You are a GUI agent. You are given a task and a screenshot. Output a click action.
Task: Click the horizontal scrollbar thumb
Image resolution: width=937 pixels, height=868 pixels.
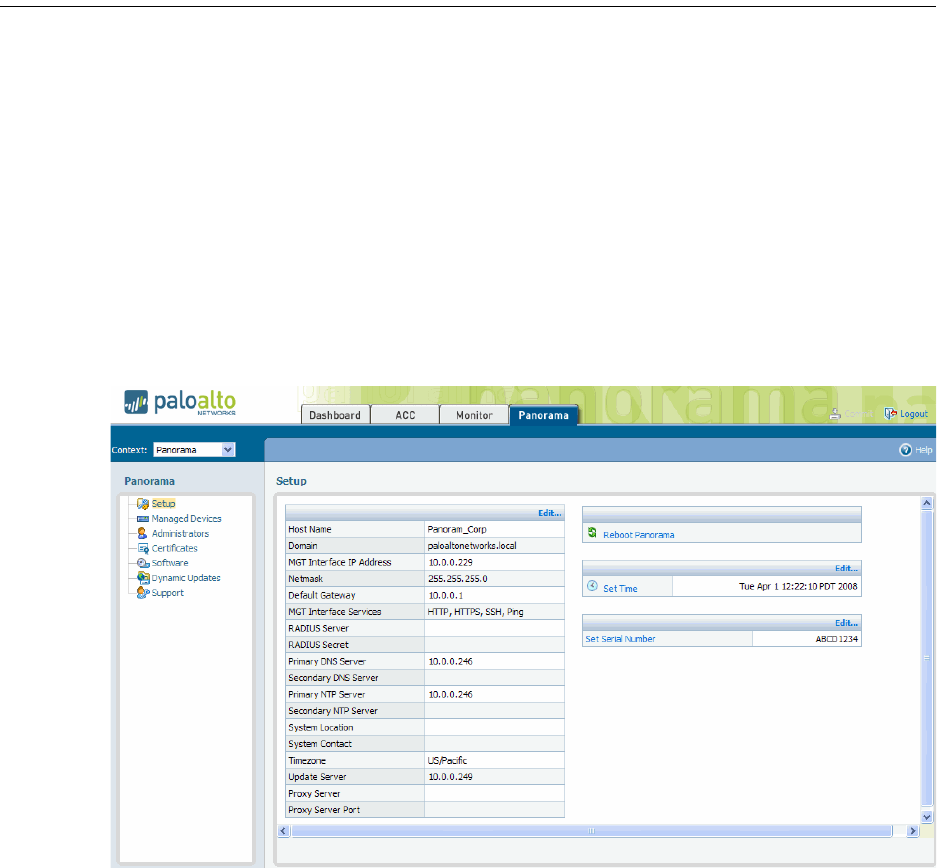592,831
